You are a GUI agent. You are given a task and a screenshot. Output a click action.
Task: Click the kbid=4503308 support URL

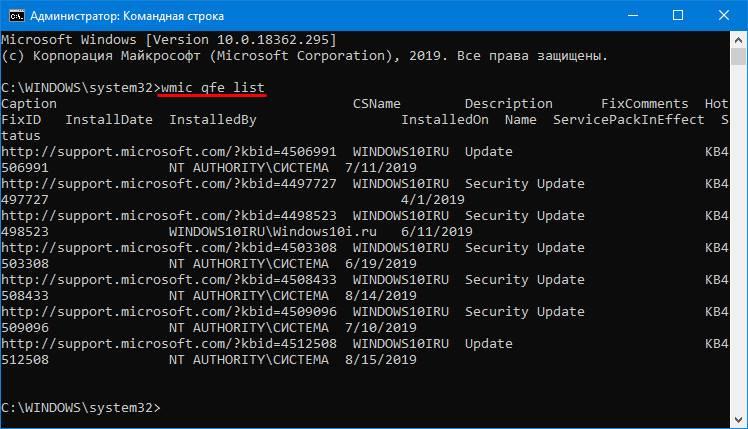click(169, 248)
